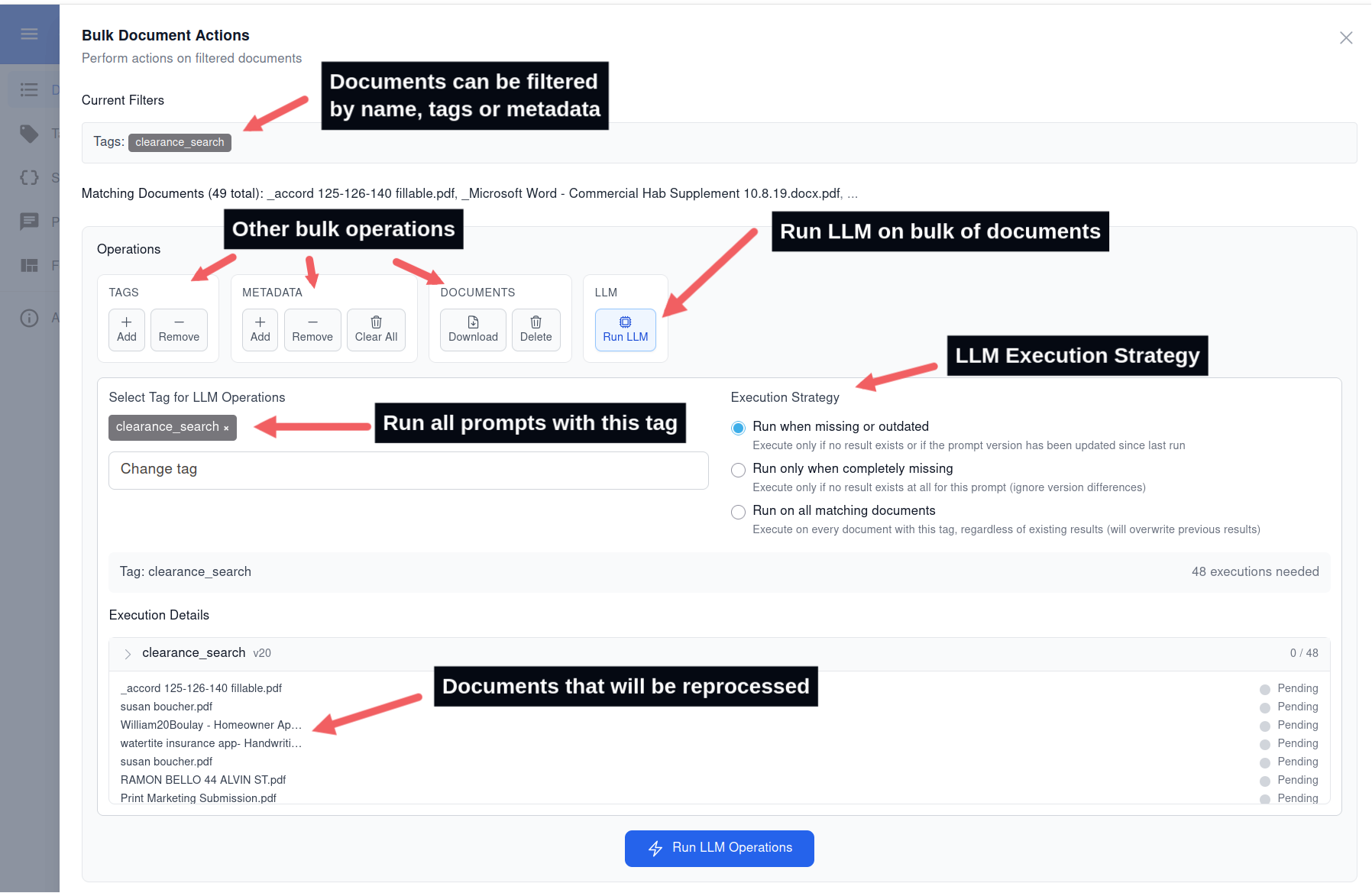Click the Clear All metadata button
This screenshot has height=893, width=1372.
376,329
